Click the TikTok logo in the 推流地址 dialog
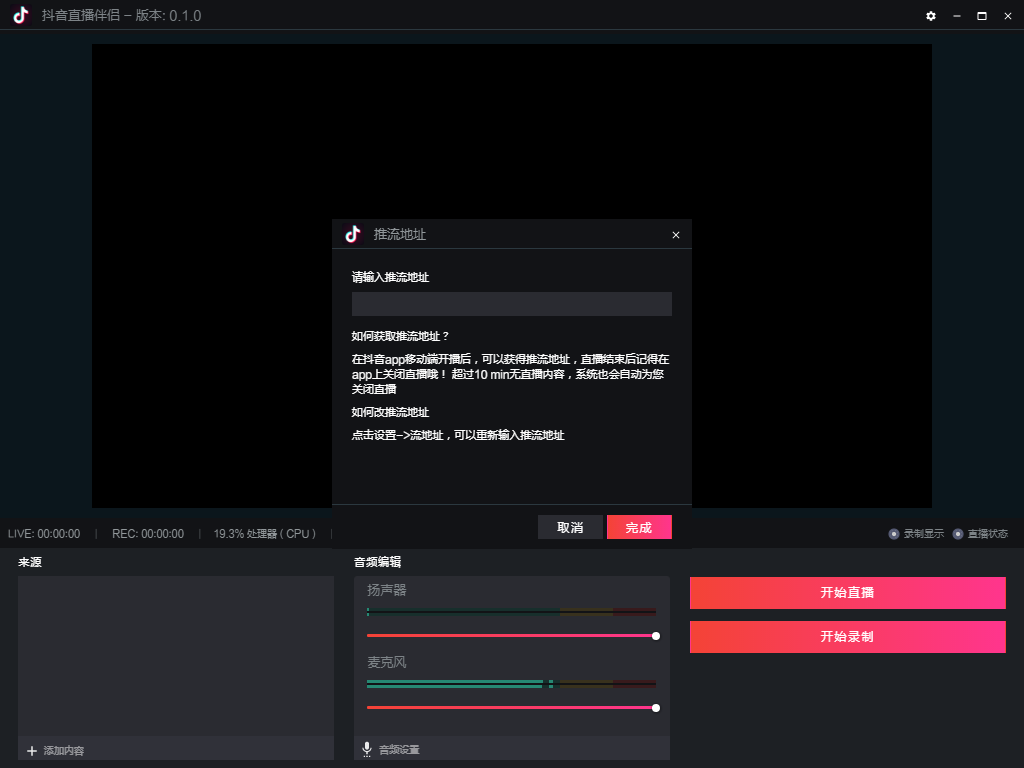Image resolution: width=1024 pixels, height=768 pixels. [351, 234]
